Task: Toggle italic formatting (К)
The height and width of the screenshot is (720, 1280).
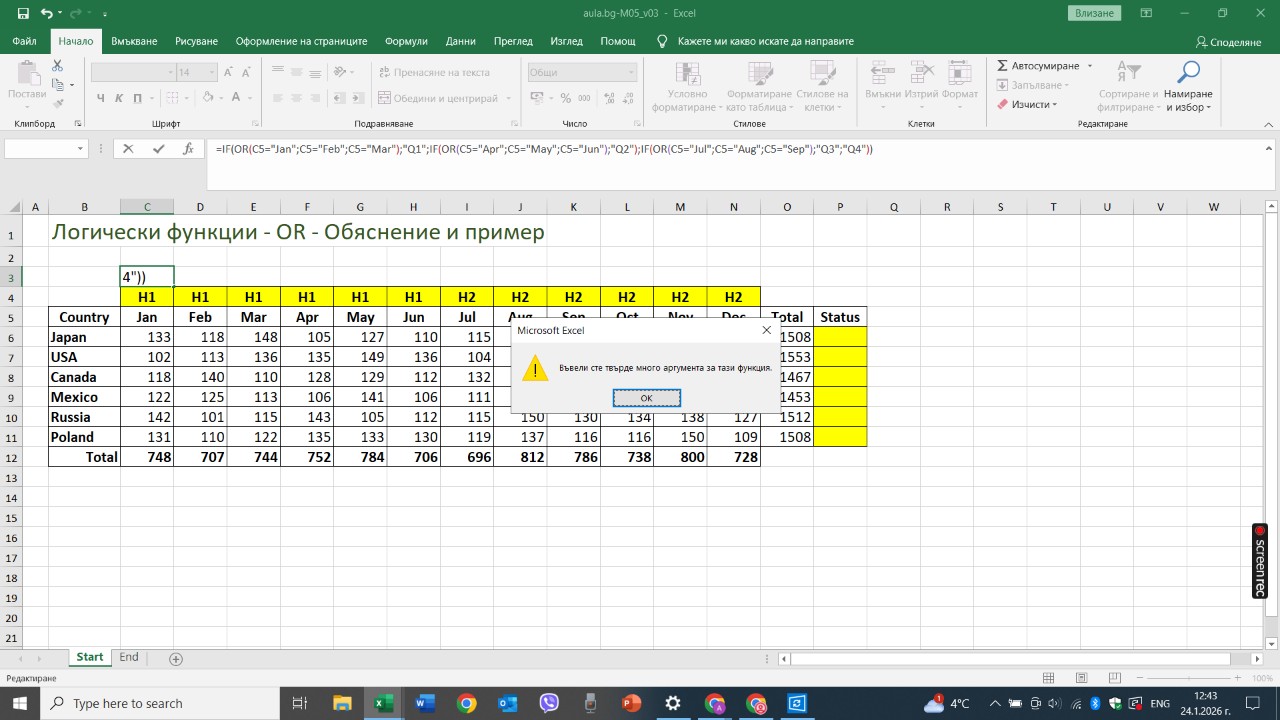Action: pos(119,98)
